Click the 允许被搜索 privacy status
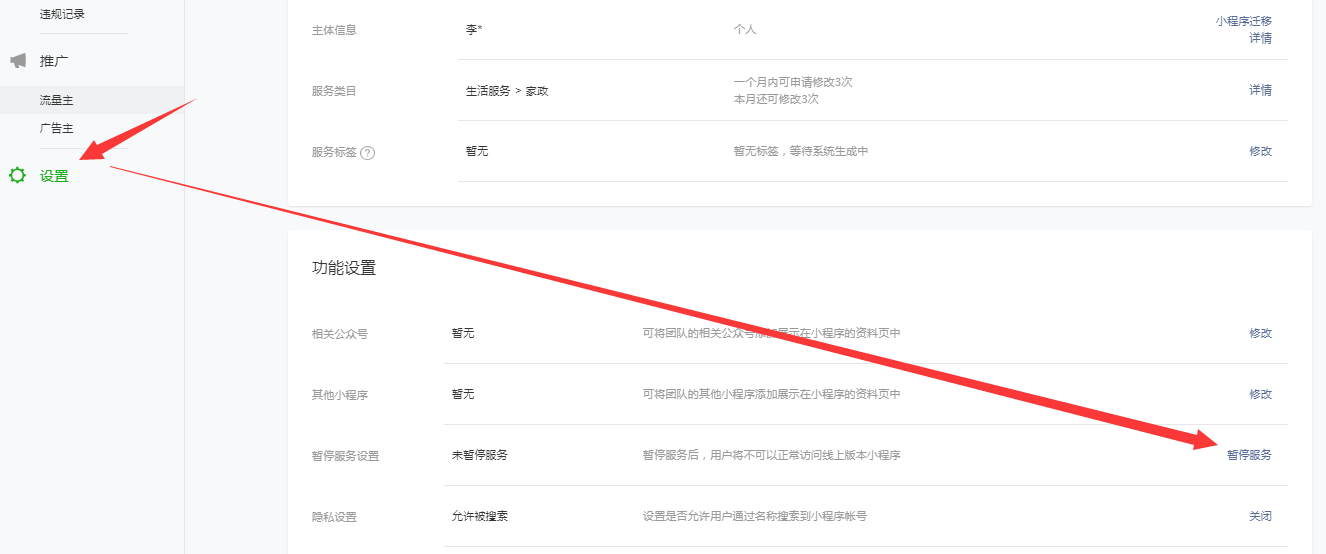1326x554 pixels. (480, 516)
